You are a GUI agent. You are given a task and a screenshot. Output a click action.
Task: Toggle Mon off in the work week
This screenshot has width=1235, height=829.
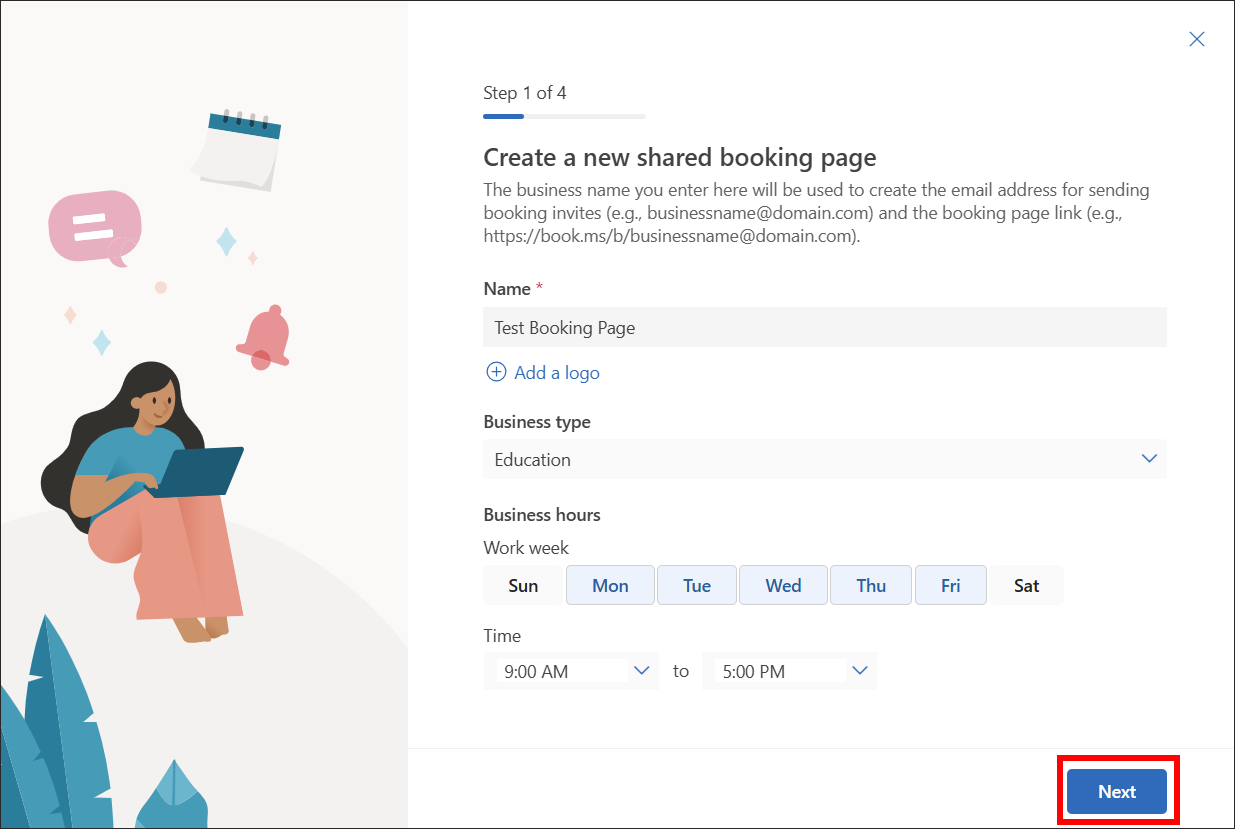tap(610, 585)
